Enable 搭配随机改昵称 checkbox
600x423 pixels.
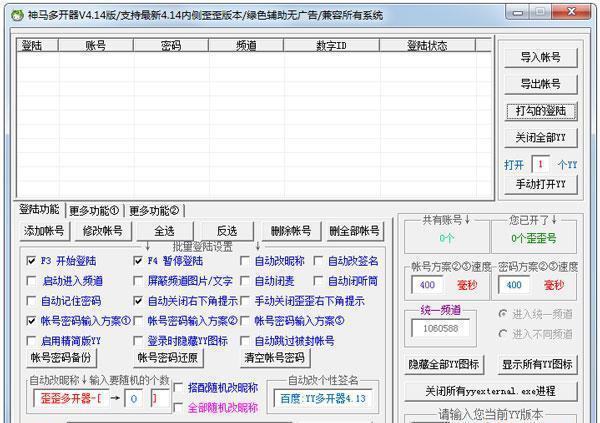point(178,387)
